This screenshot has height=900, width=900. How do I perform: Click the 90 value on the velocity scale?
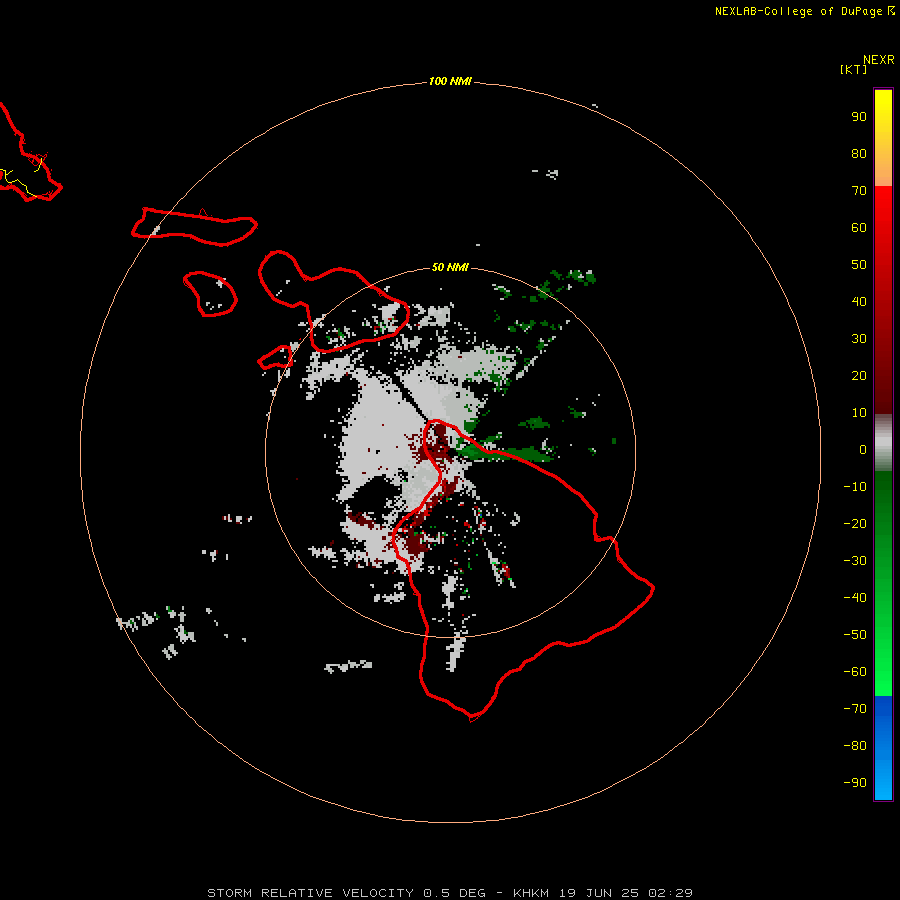859,117
